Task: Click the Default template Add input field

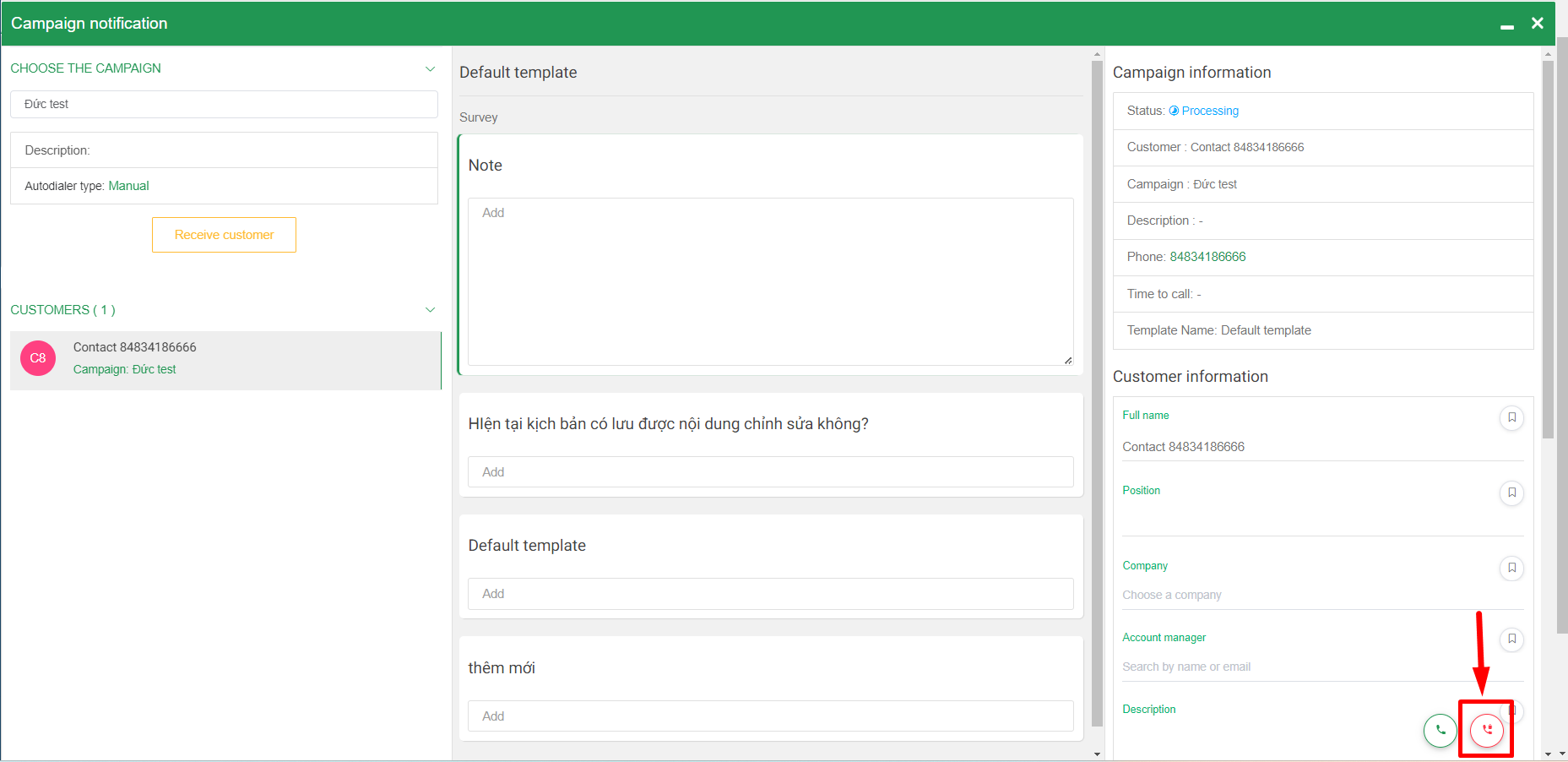Action: (x=770, y=594)
